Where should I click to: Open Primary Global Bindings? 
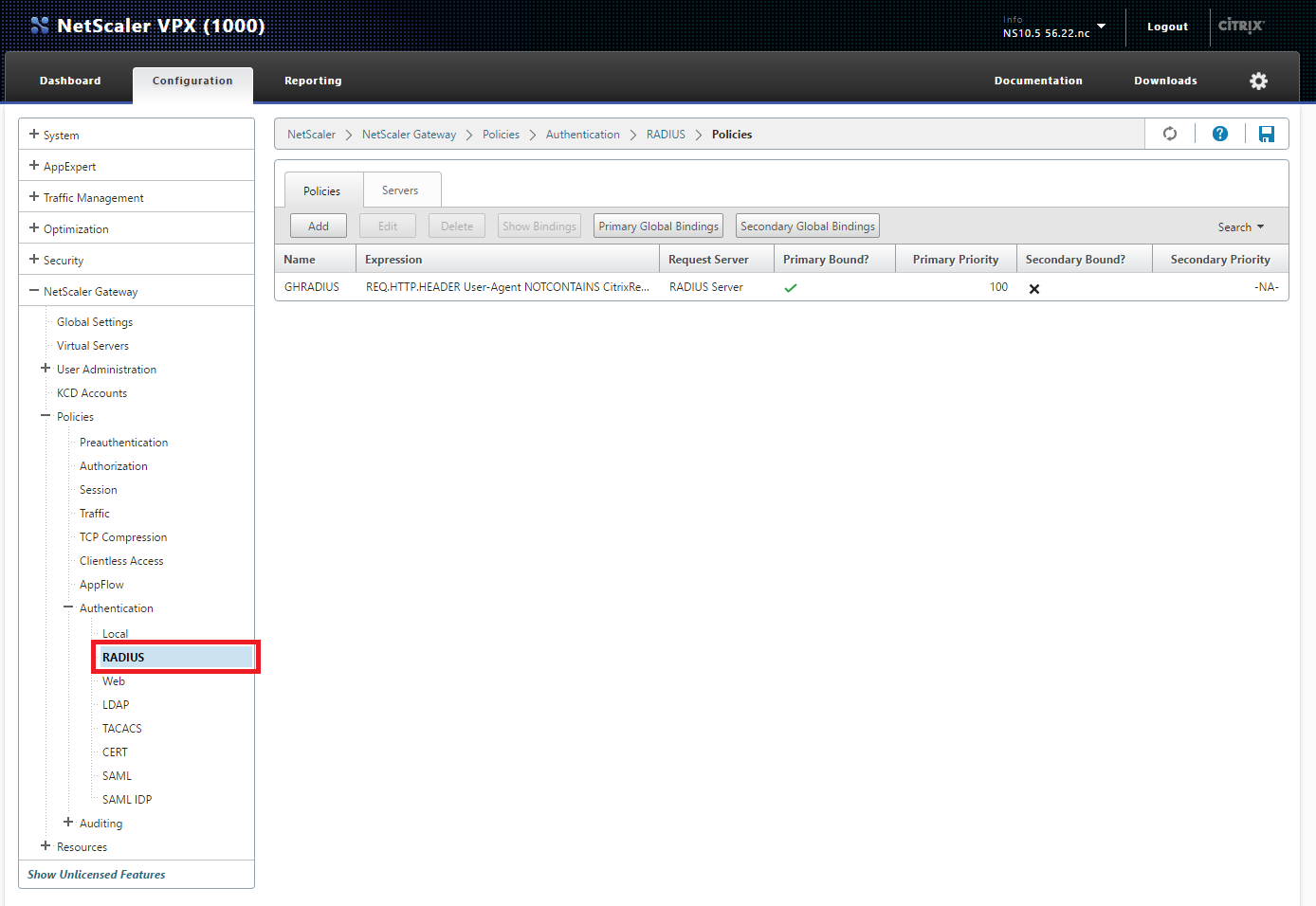coord(658,226)
